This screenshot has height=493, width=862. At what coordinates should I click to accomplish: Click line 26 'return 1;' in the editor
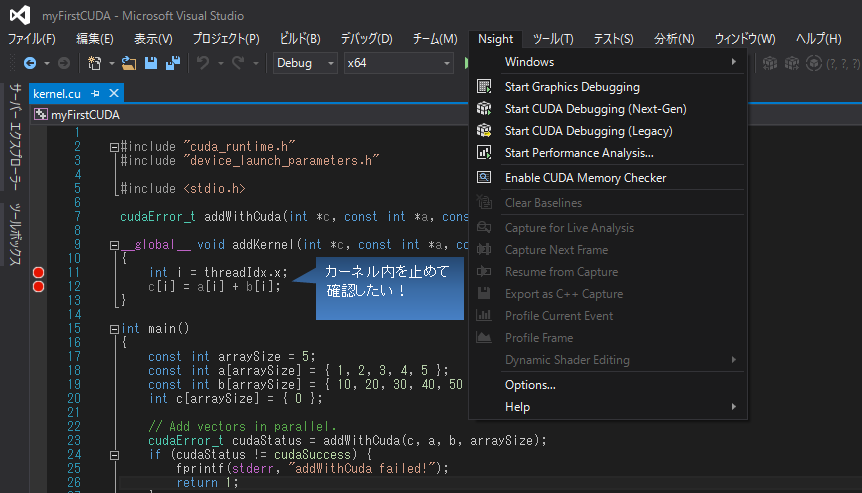click(207, 483)
